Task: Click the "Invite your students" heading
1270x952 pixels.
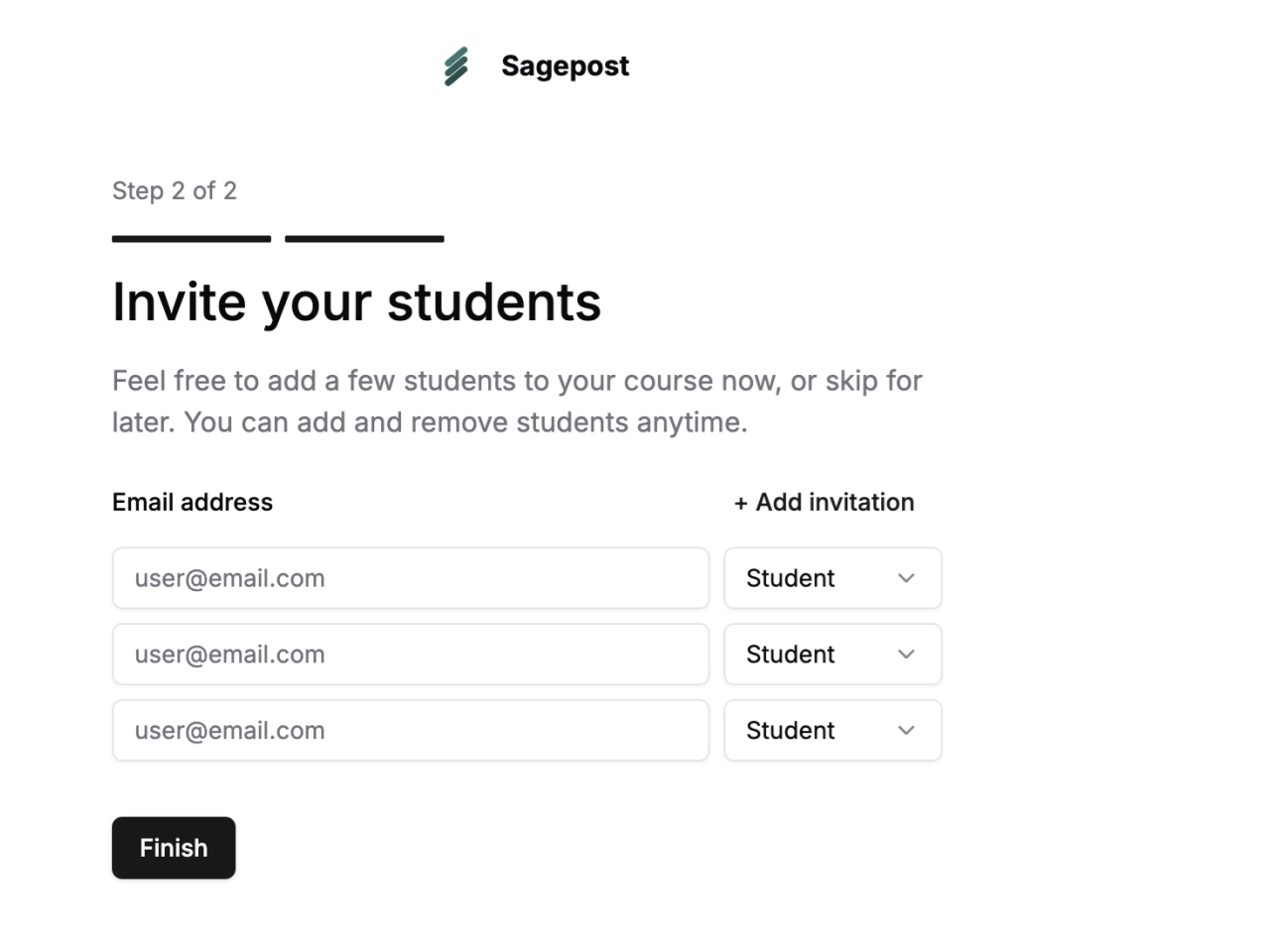Action: click(356, 301)
